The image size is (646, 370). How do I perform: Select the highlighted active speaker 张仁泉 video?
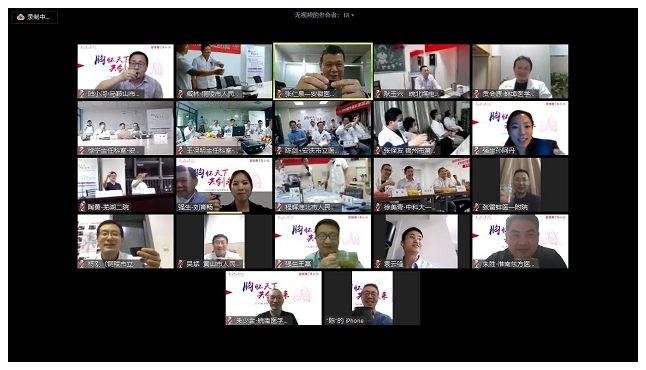click(323, 71)
